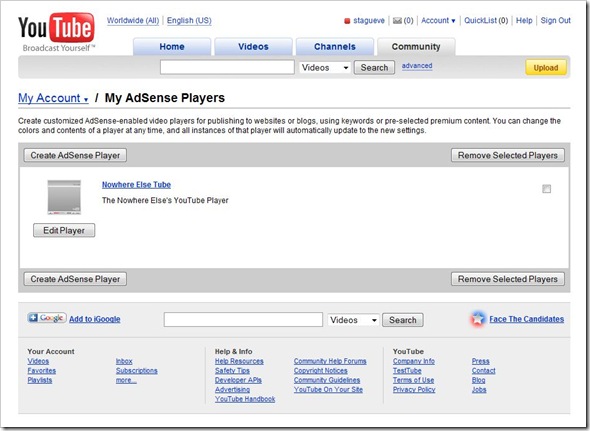Open the TestTube link

(407, 371)
